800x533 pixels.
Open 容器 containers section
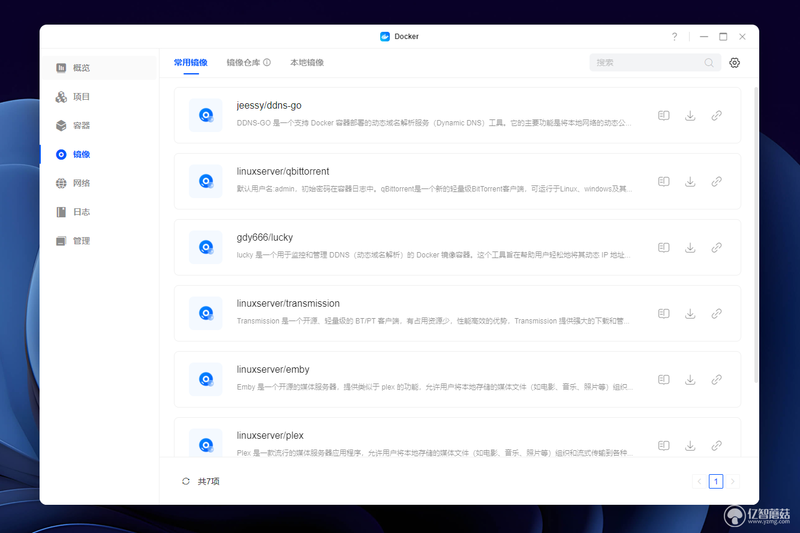tap(98, 125)
